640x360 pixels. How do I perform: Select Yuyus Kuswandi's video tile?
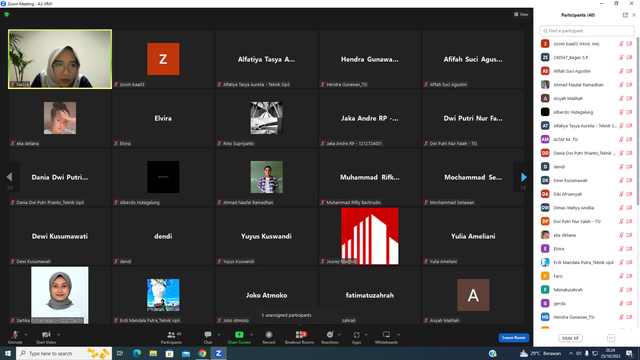(267, 236)
